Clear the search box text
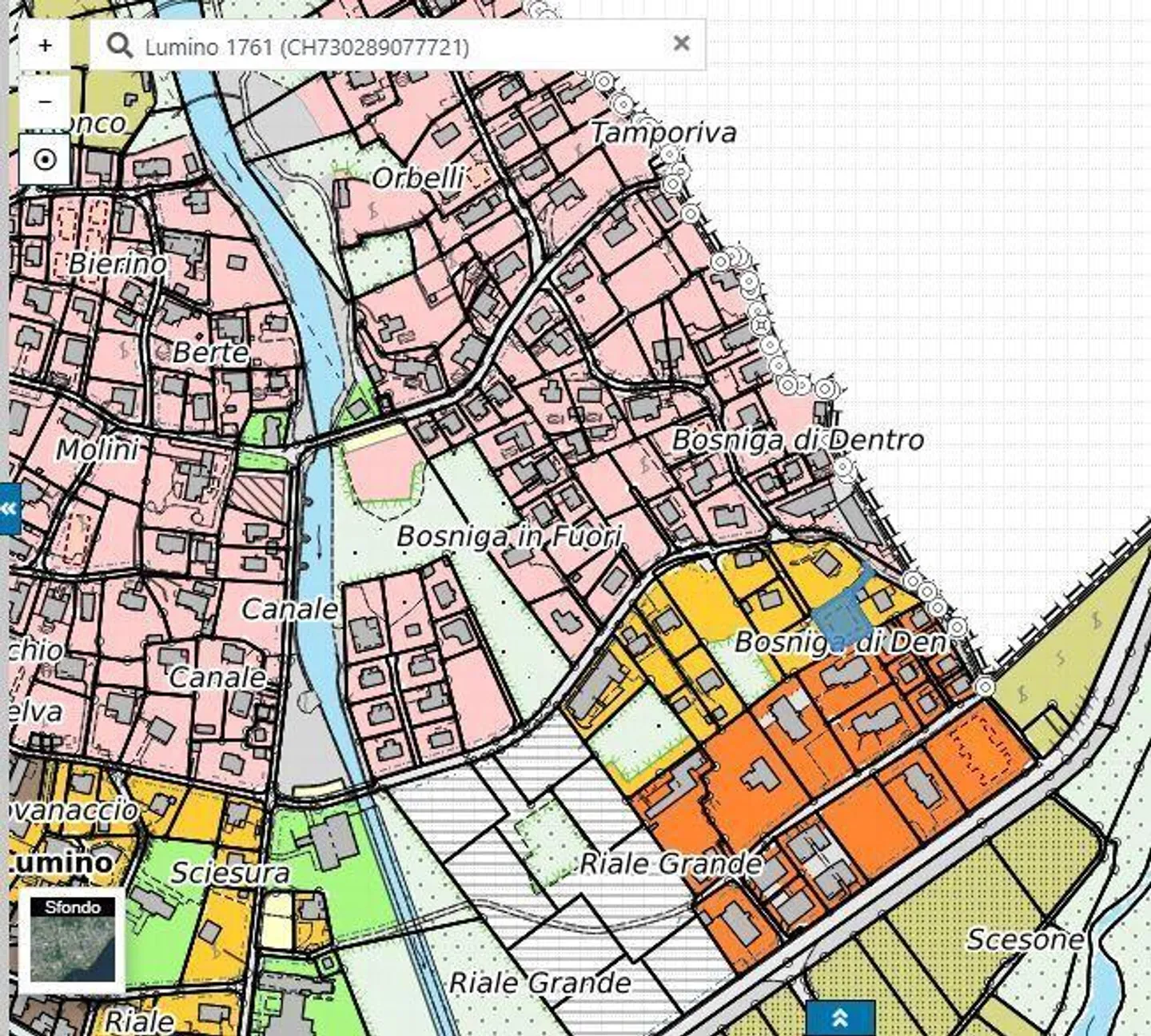 point(681,43)
